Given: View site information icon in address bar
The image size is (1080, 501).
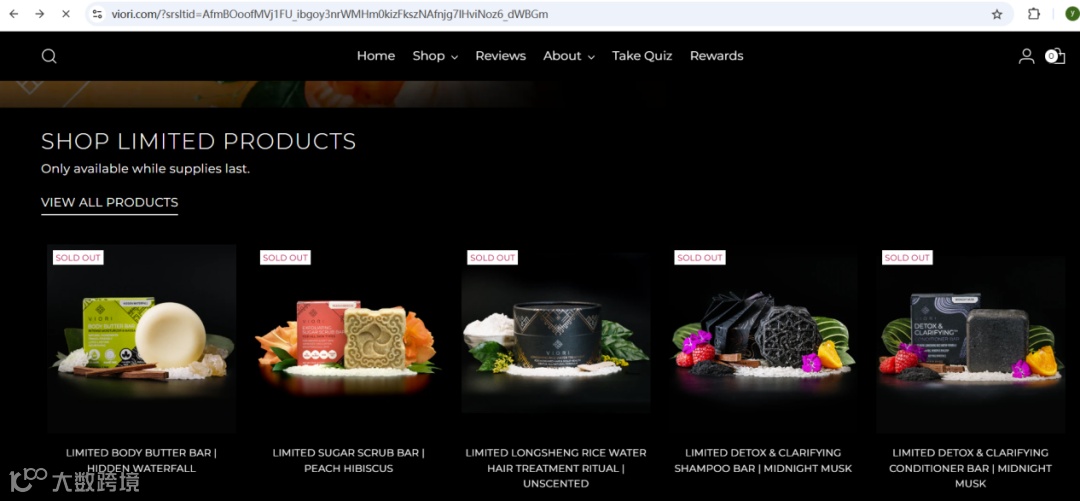Looking at the screenshot, I should click(x=98, y=14).
